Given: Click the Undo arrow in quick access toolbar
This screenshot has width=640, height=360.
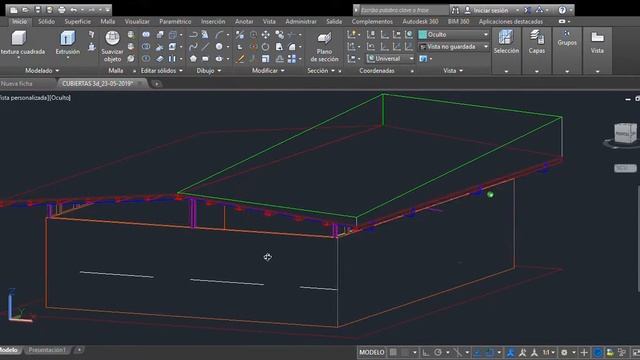Looking at the screenshot, I should pos(73,10).
